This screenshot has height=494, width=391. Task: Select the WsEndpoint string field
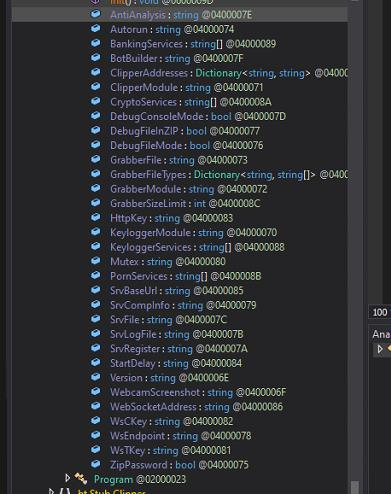tap(180, 436)
